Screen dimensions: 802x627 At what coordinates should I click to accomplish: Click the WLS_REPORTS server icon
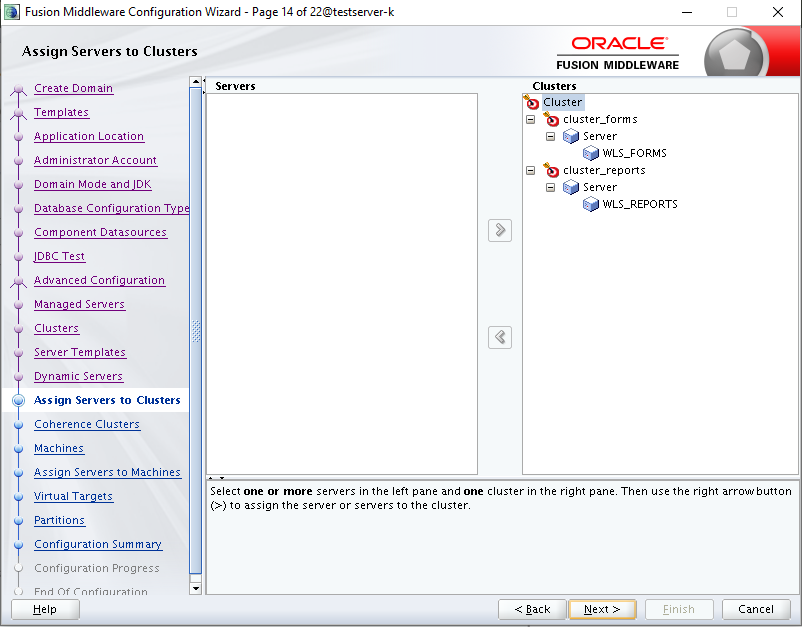click(x=591, y=204)
